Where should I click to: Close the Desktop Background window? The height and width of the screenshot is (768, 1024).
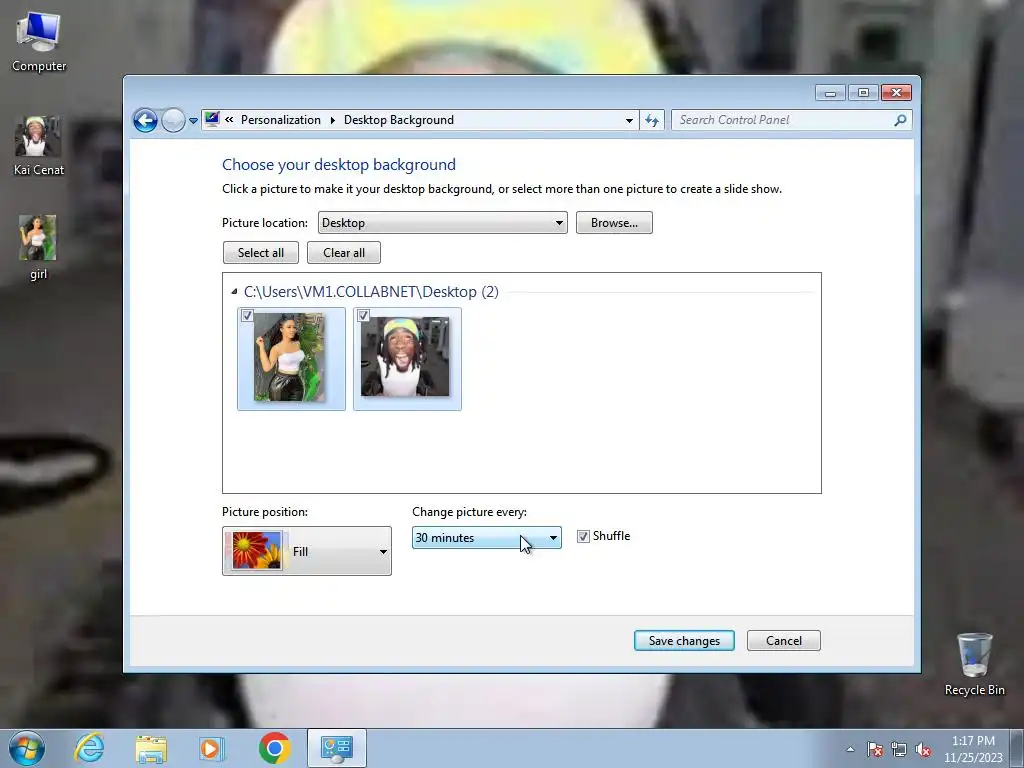(x=896, y=93)
